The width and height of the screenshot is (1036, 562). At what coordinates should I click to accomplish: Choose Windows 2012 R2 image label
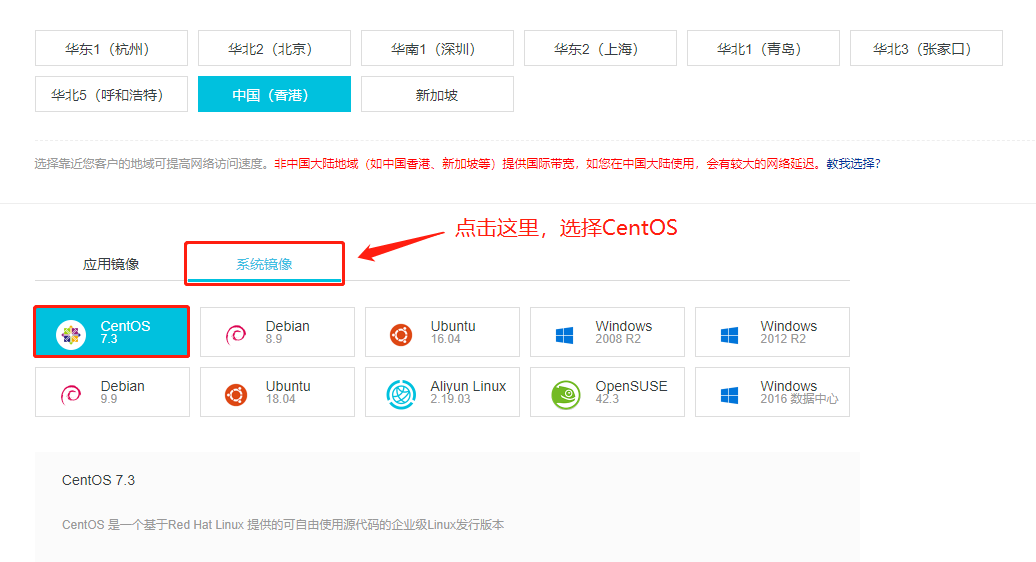point(788,332)
